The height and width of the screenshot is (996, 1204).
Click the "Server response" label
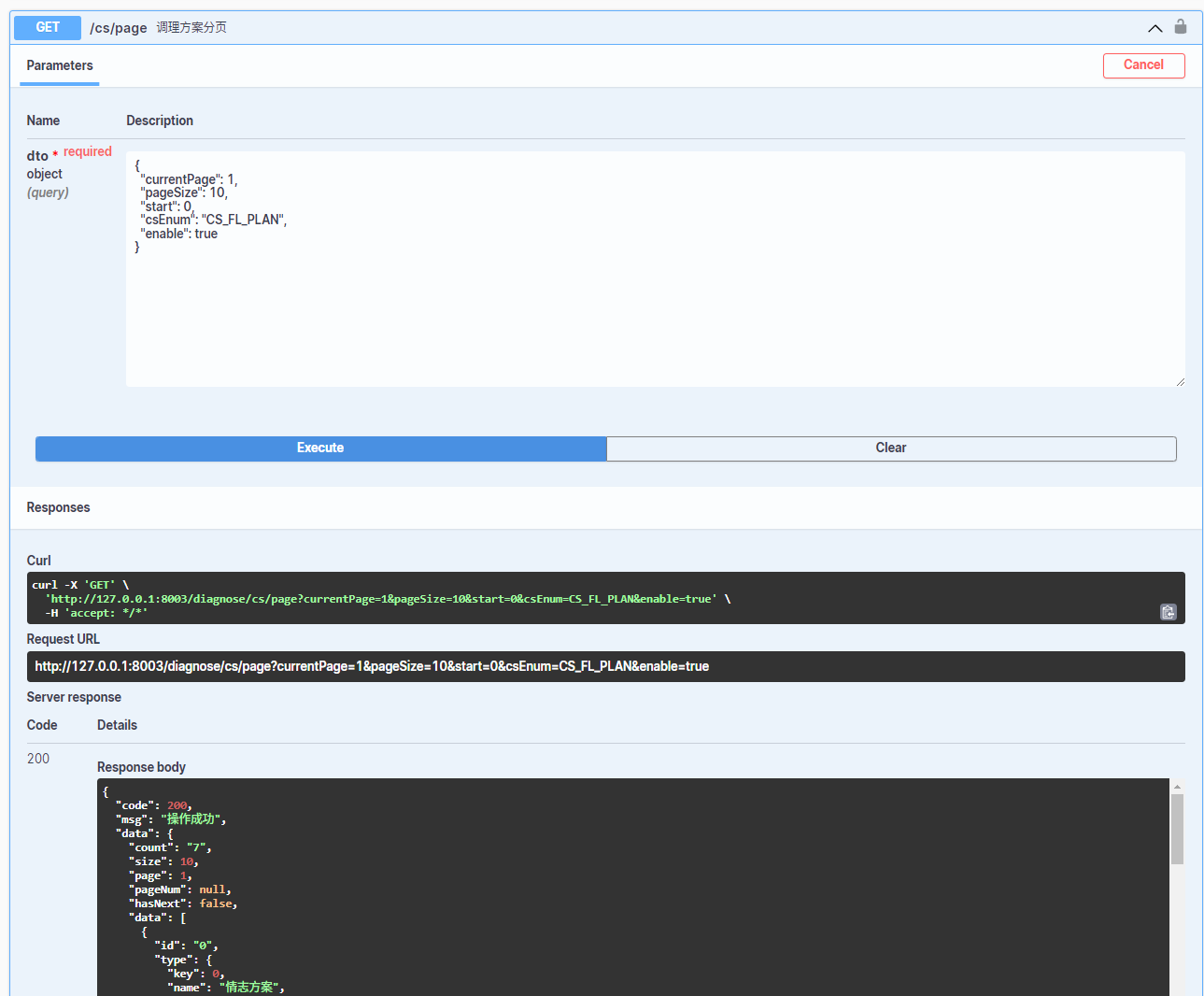tap(74, 697)
